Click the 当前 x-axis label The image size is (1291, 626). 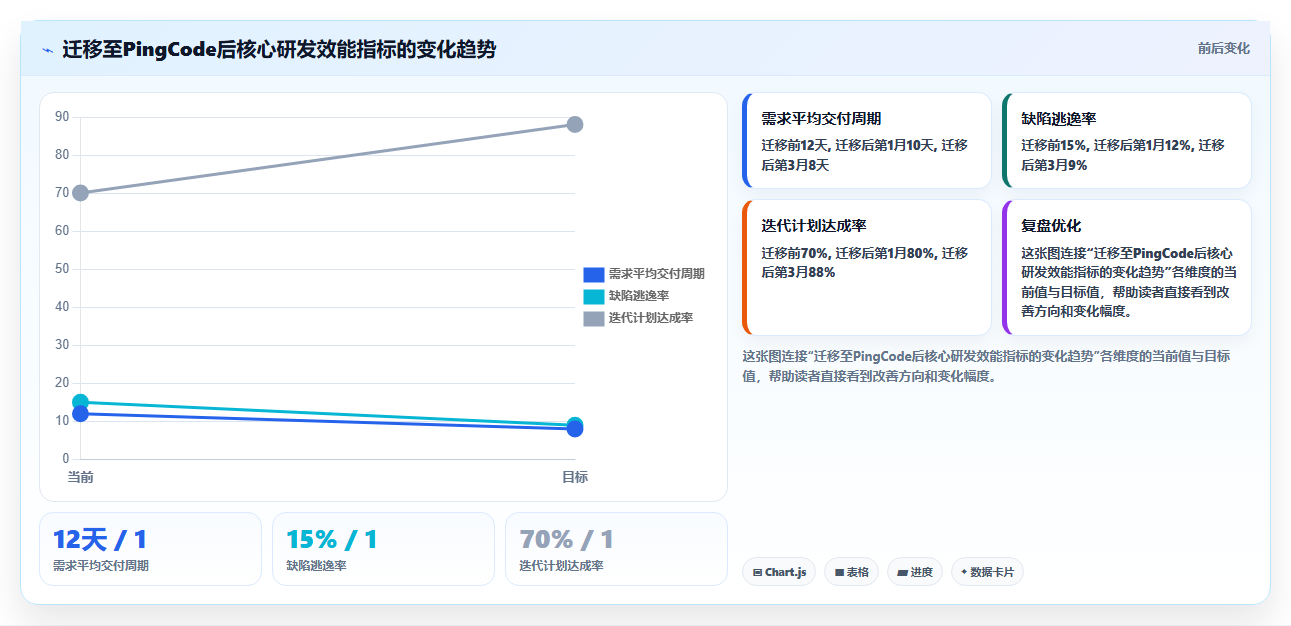(x=80, y=477)
